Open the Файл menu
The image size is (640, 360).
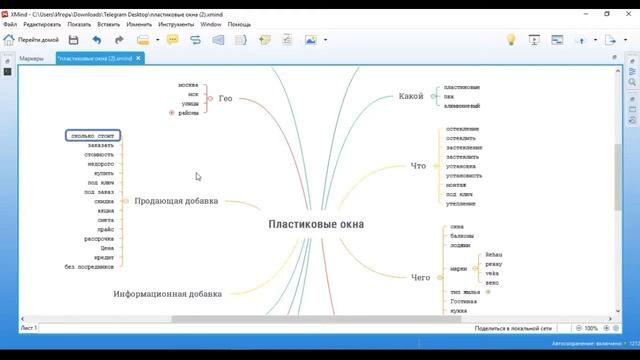10,24
